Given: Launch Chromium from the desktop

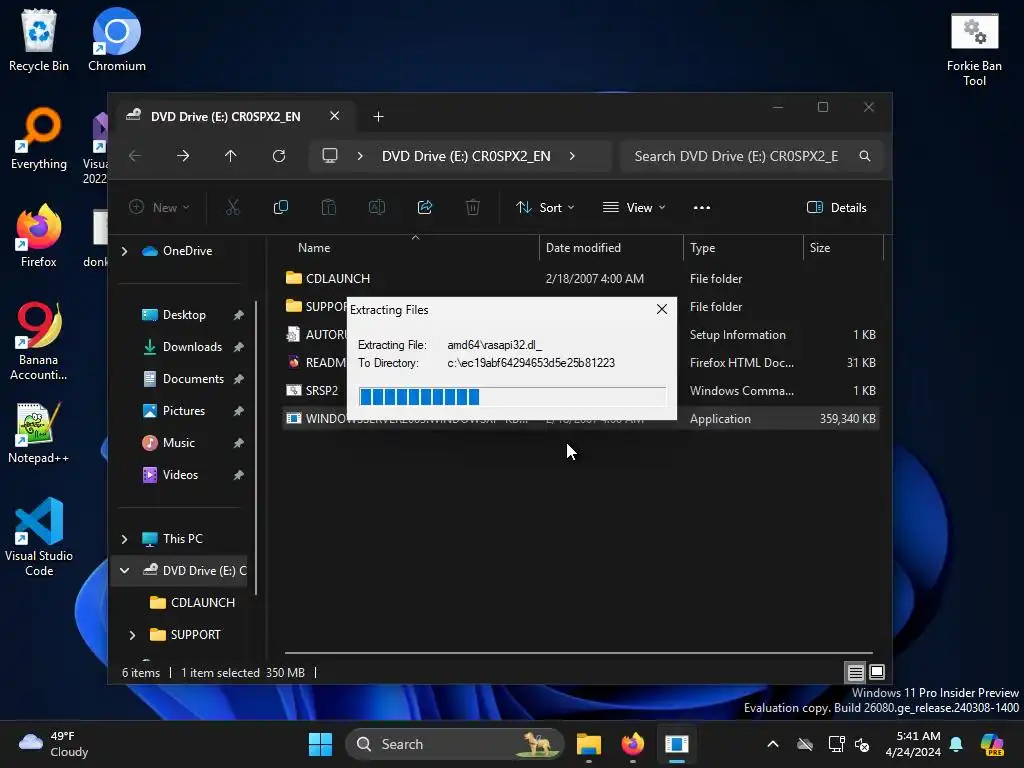Looking at the screenshot, I should (117, 40).
